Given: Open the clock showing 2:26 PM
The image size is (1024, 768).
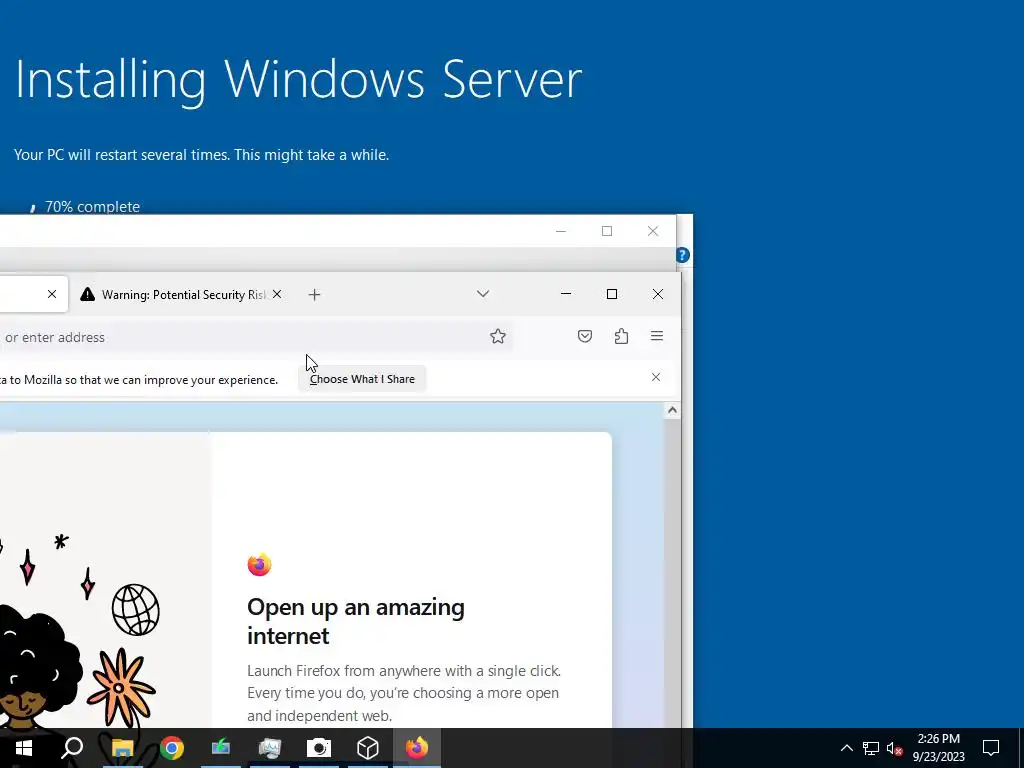Looking at the screenshot, I should [x=938, y=748].
